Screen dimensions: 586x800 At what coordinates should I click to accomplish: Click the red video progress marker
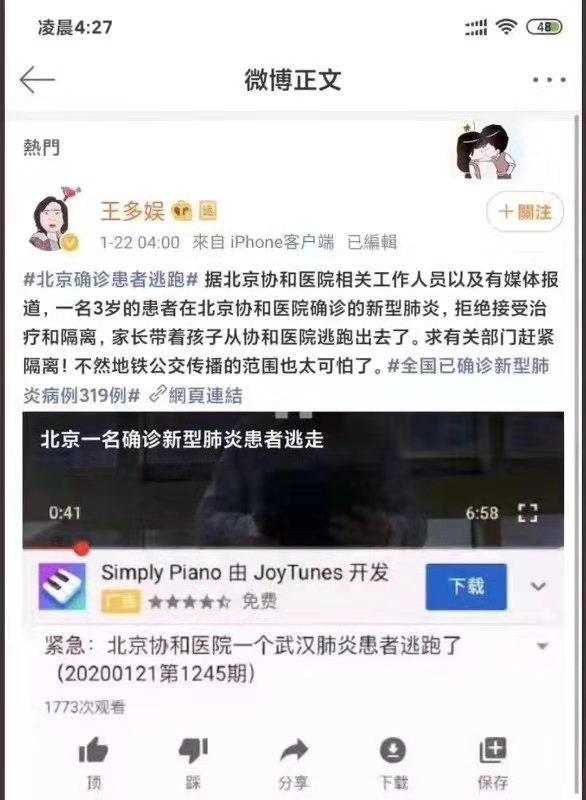click(x=81, y=548)
